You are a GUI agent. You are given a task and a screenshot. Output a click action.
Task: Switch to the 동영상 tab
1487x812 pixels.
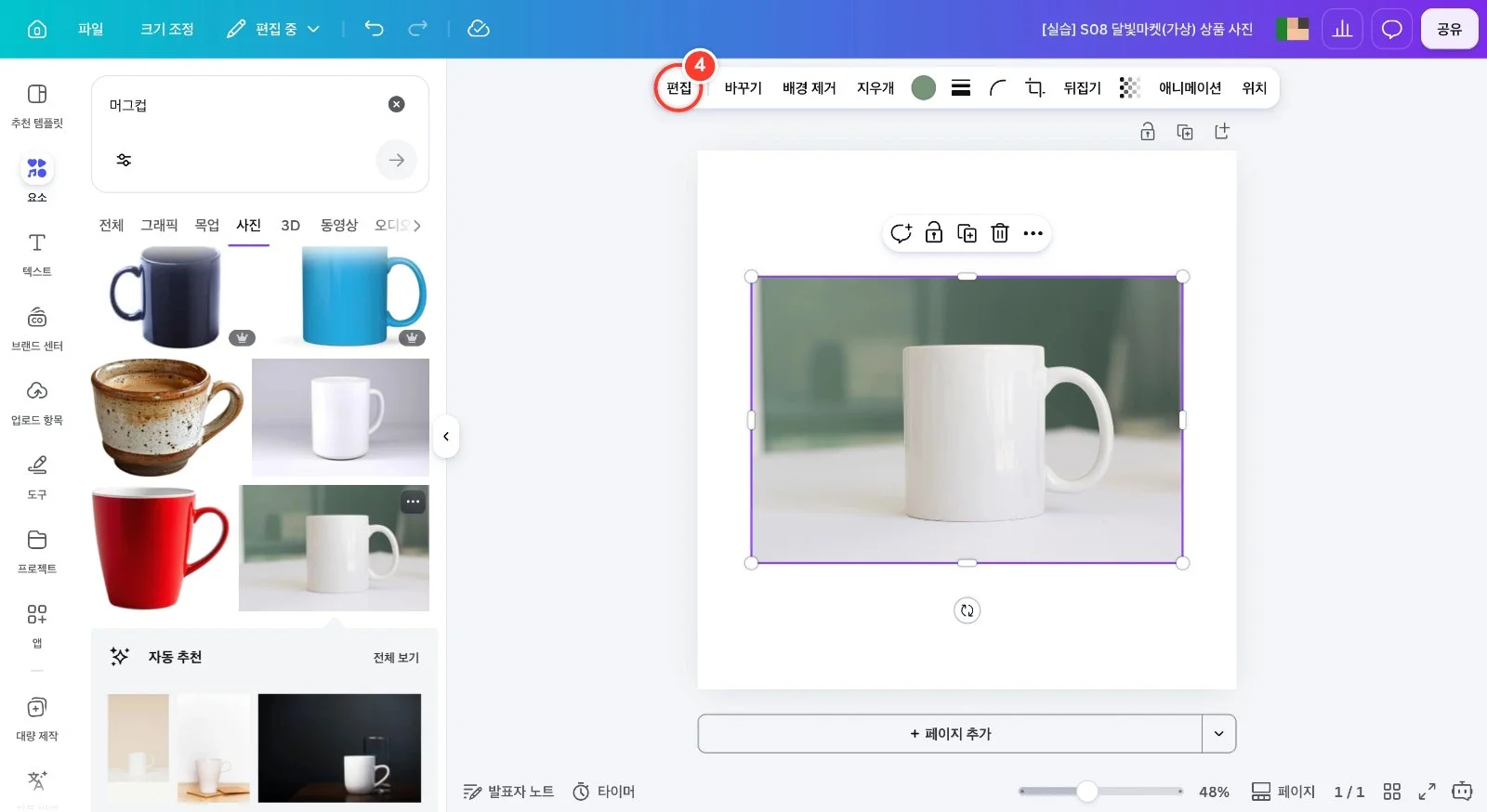[x=339, y=225]
